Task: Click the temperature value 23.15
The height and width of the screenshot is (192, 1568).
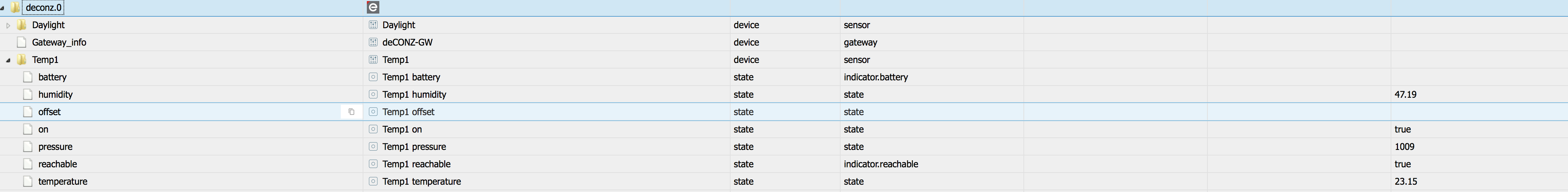Action: 1406,182
